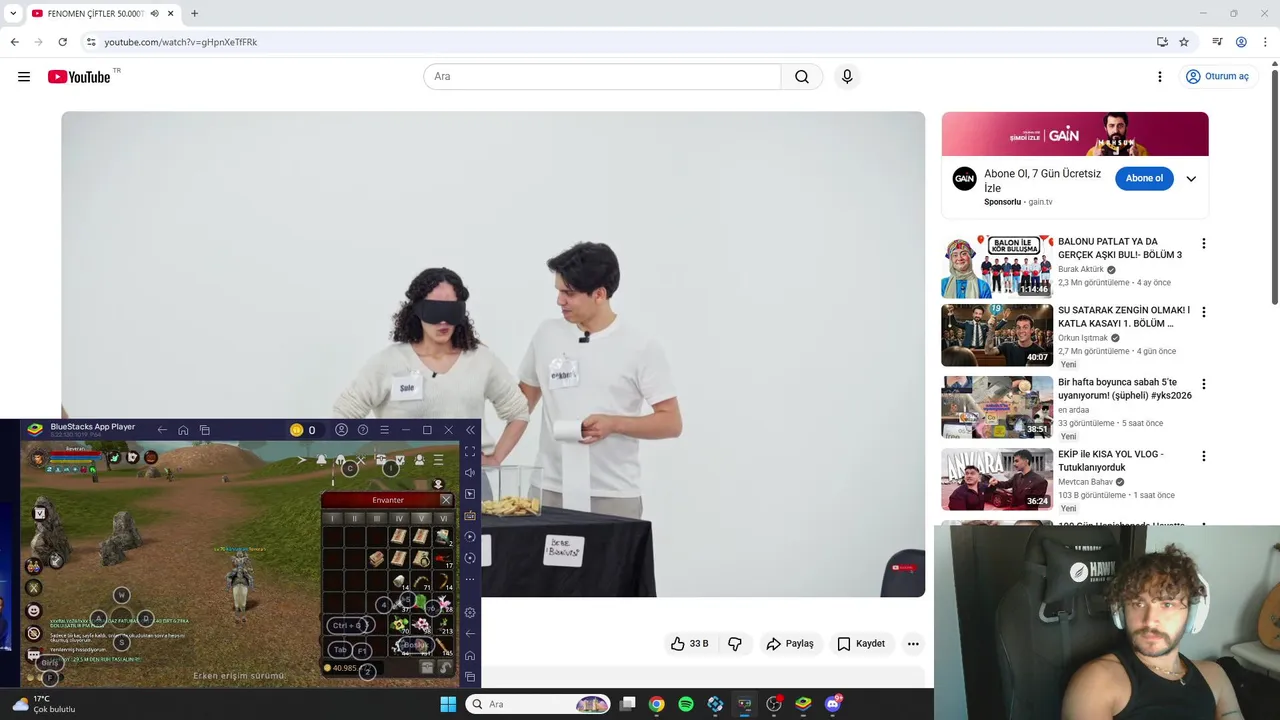The width and height of the screenshot is (1280, 720).
Task: Open BlueStacks home screen icon in title bar
Action: (x=183, y=430)
